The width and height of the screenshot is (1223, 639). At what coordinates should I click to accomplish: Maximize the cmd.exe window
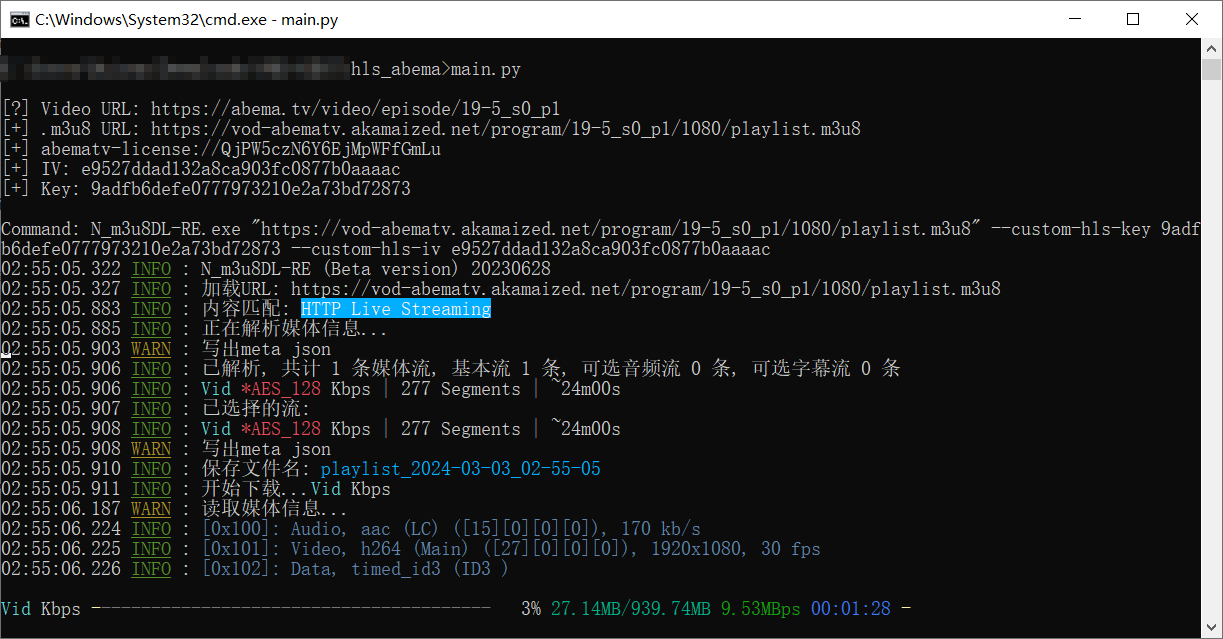[x=1133, y=19]
